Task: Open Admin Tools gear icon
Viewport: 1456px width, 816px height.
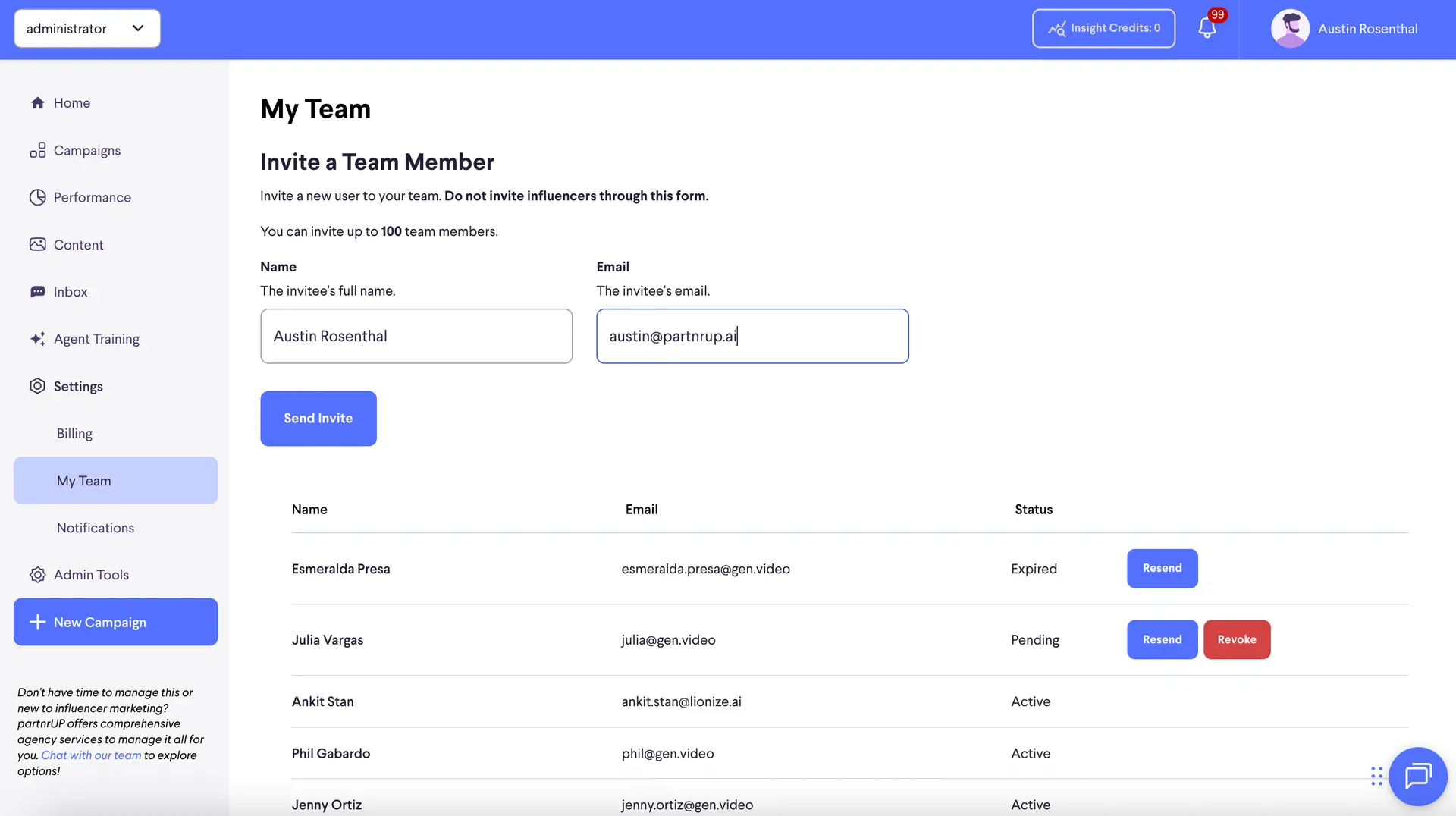Action: point(38,574)
